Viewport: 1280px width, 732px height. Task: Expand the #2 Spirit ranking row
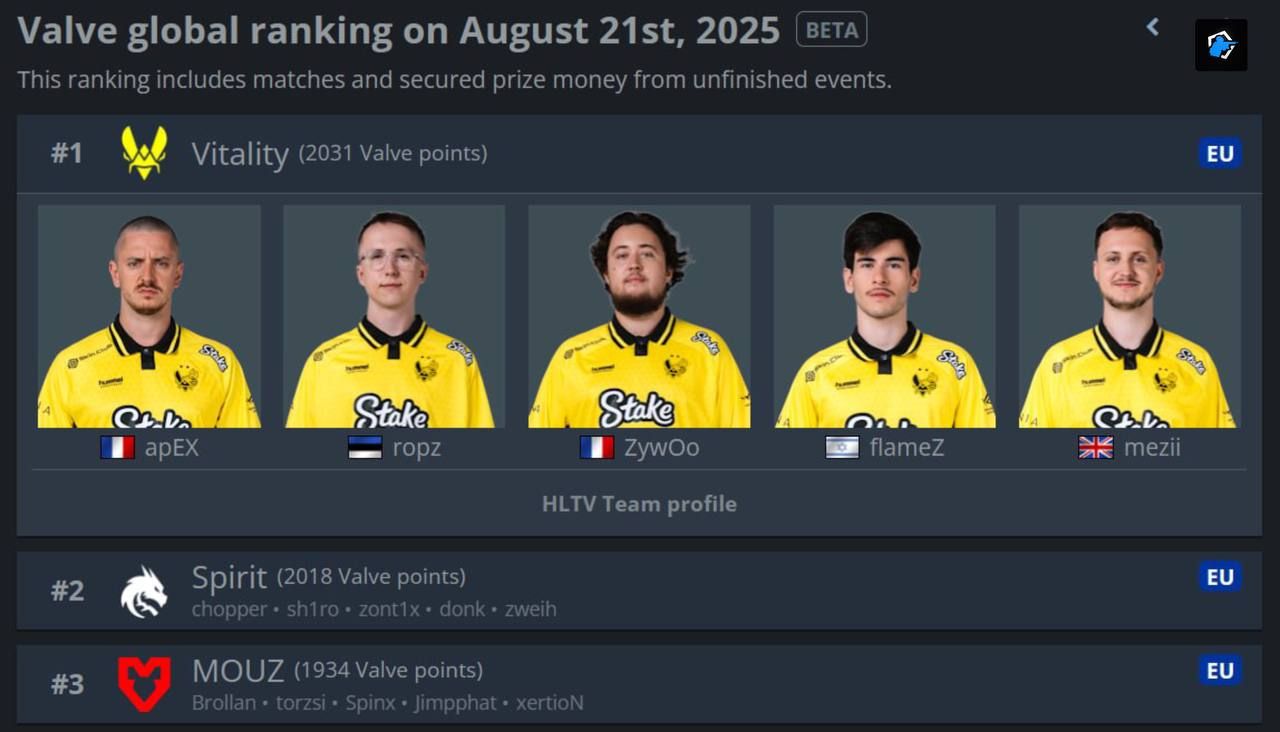click(639, 591)
